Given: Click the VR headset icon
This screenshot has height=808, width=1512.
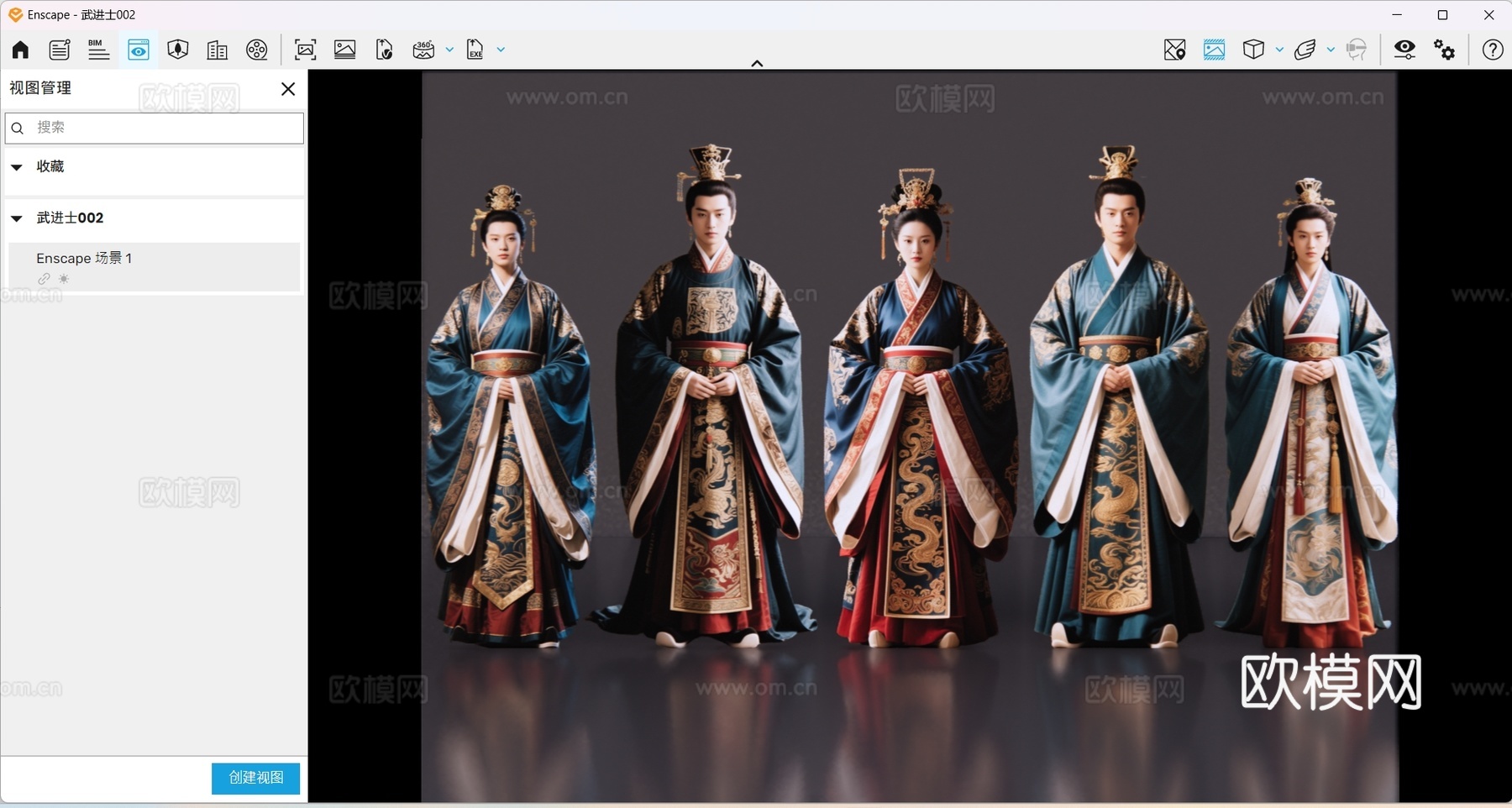Looking at the screenshot, I should click(1356, 50).
